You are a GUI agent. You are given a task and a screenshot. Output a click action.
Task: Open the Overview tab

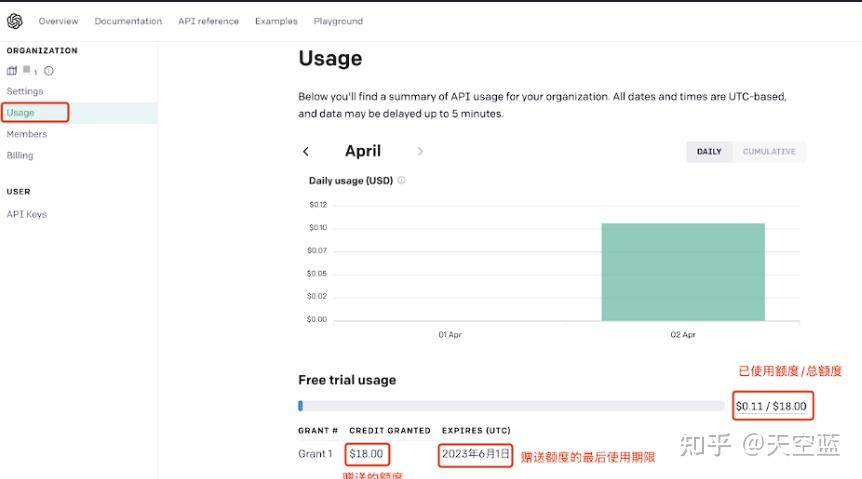click(58, 21)
